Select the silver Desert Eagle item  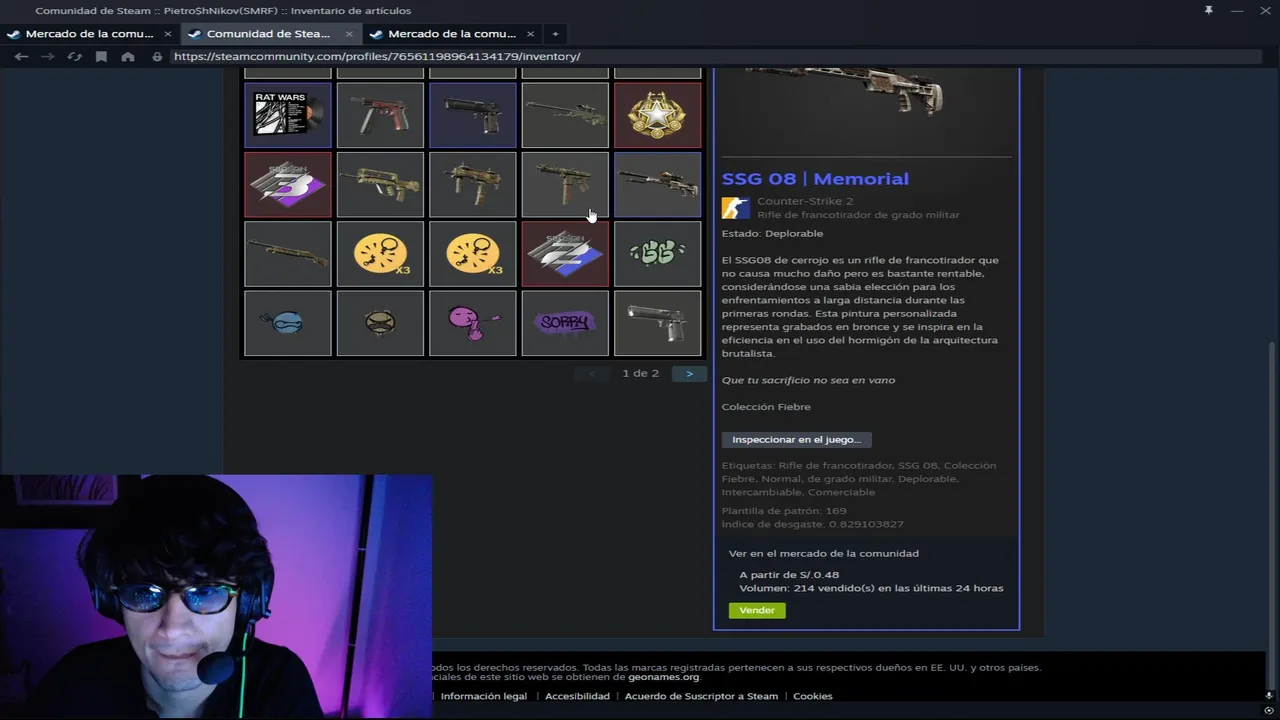[x=657, y=323]
